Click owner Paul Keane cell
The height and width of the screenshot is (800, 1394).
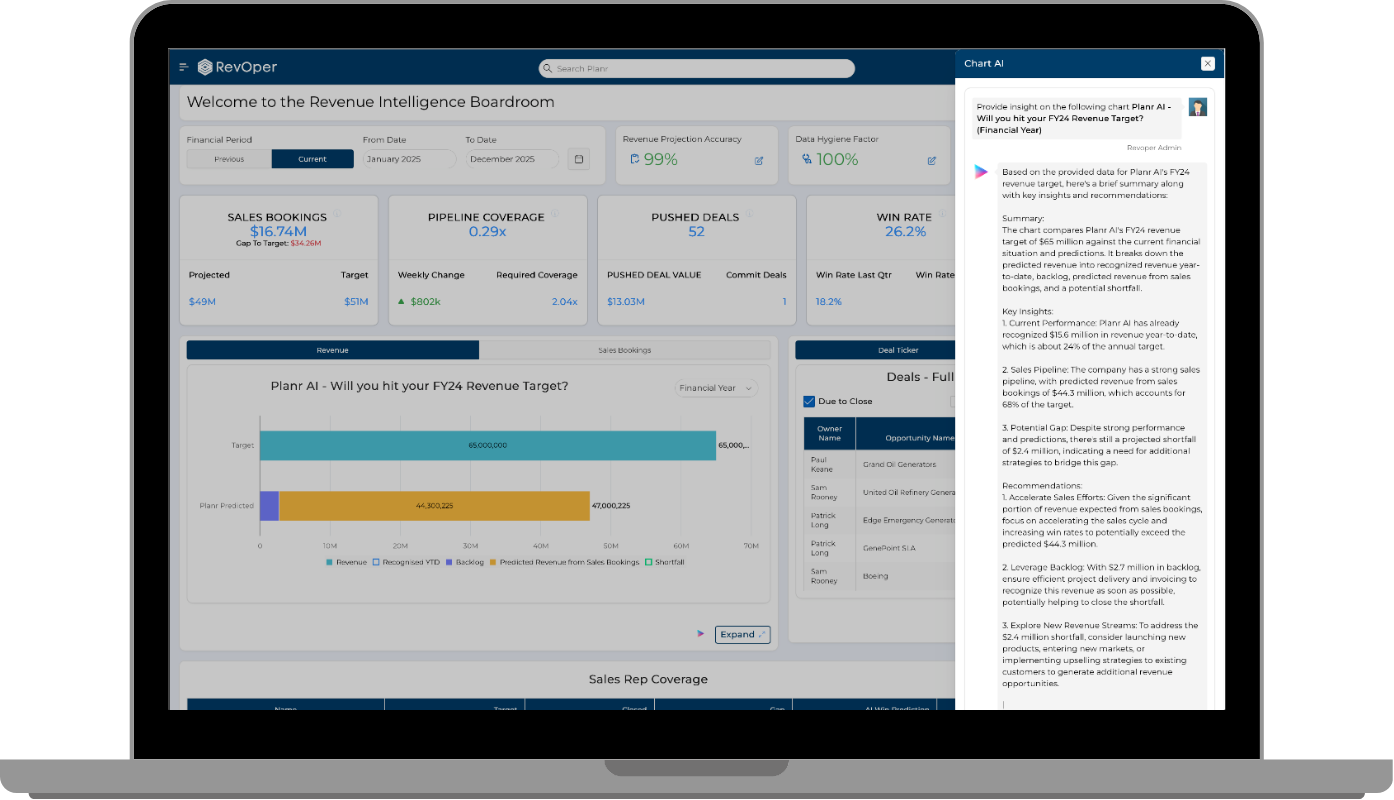[829, 464]
